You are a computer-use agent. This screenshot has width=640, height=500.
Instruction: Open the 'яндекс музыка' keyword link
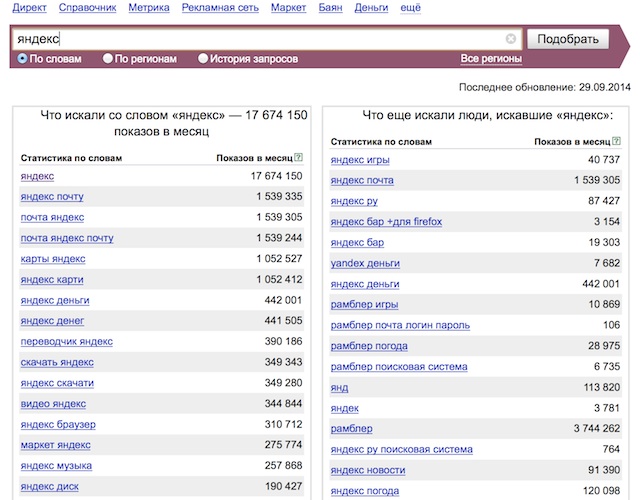tap(56, 466)
